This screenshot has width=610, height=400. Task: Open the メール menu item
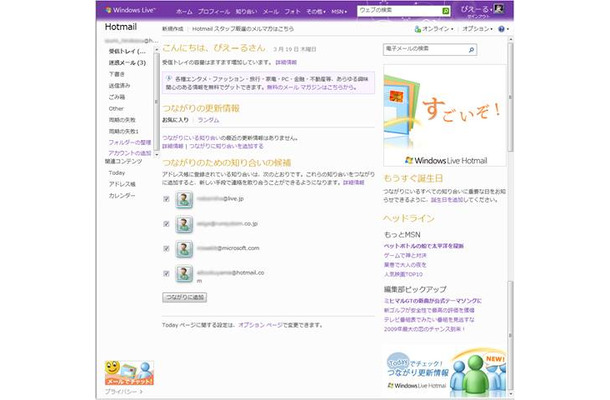click(x=271, y=12)
